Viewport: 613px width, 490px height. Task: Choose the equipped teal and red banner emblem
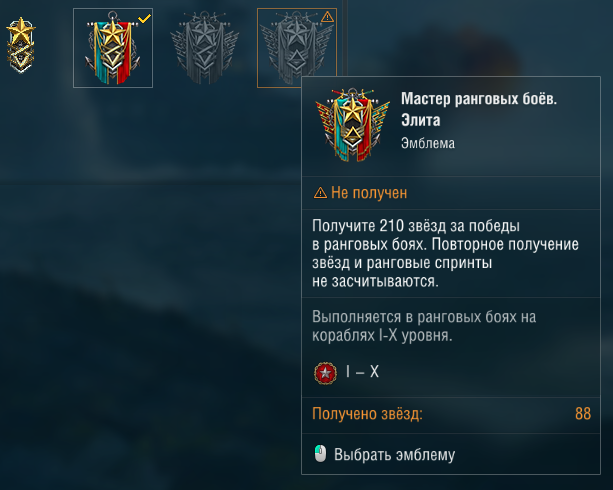coord(113,48)
